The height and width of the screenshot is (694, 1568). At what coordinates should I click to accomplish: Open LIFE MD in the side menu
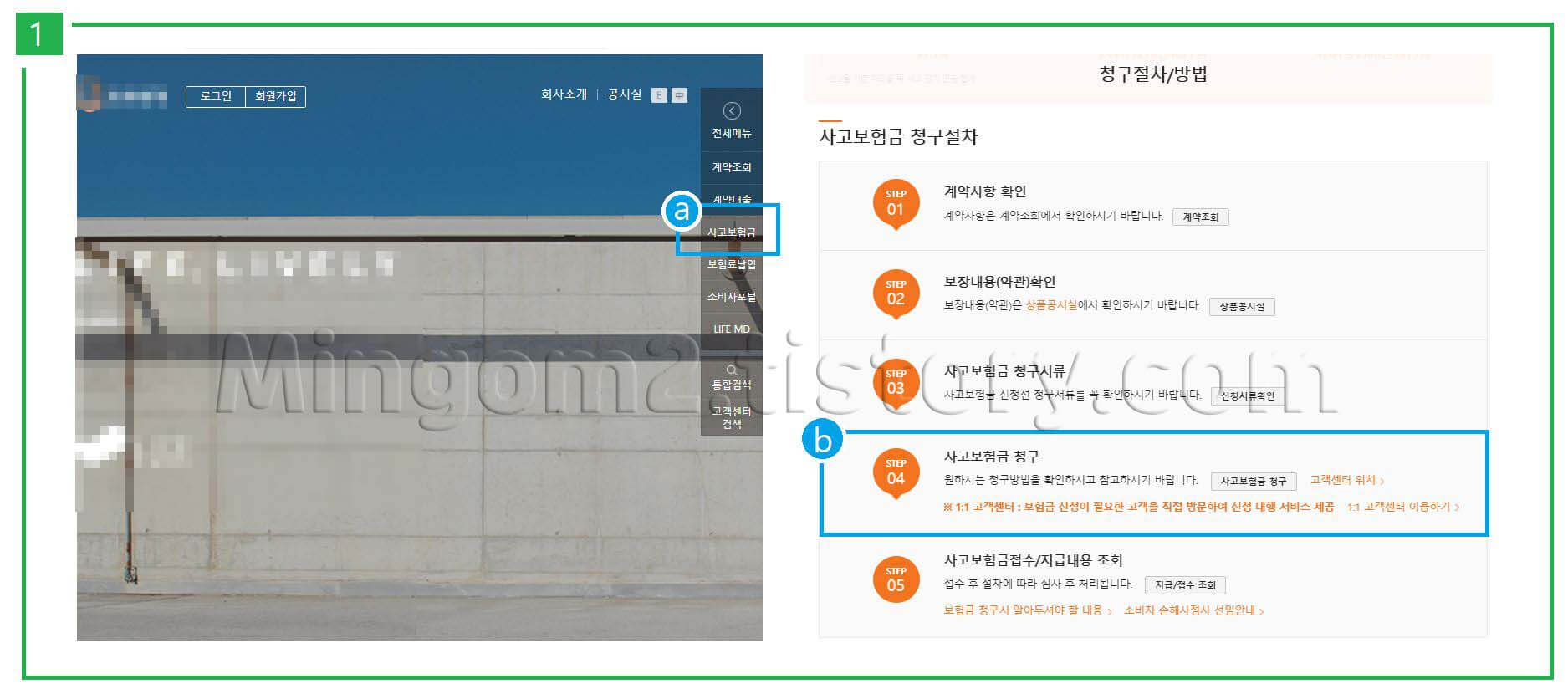click(732, 329)
